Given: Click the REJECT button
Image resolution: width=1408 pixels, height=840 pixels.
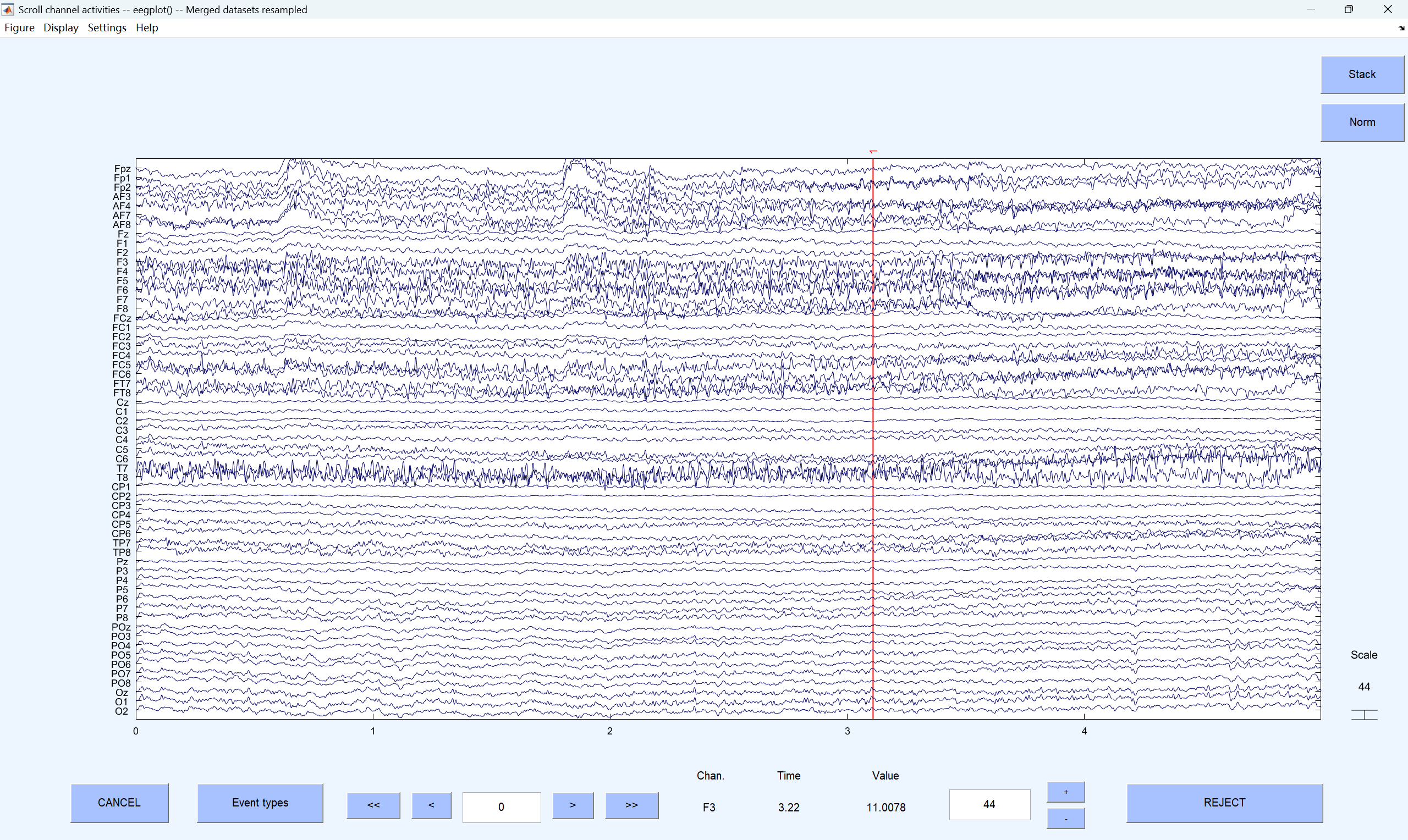Looking at the screenshot, I should click(1224, 803).
